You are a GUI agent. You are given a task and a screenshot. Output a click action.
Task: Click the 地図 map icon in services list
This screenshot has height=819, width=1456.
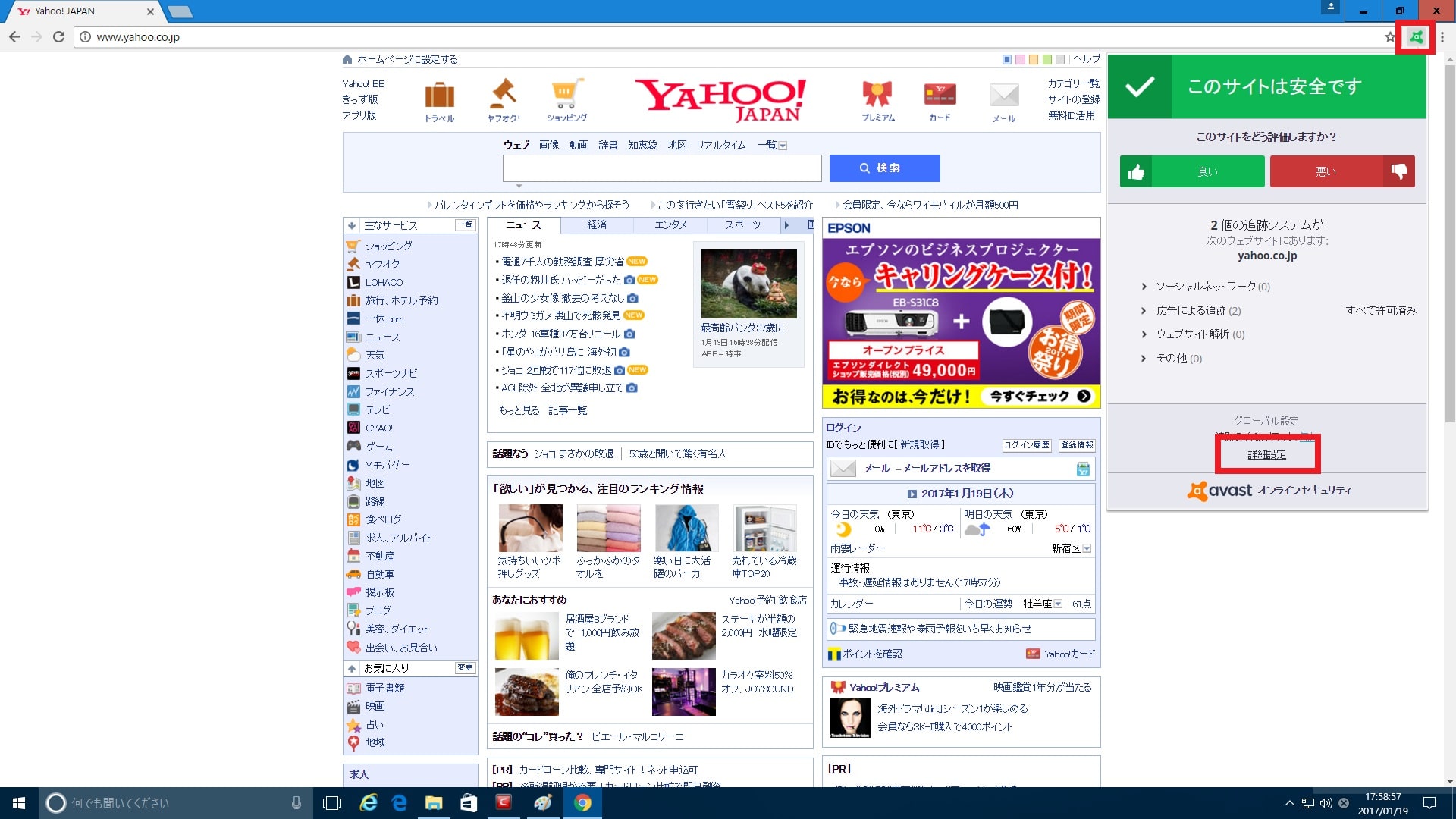tap(353, 482)
